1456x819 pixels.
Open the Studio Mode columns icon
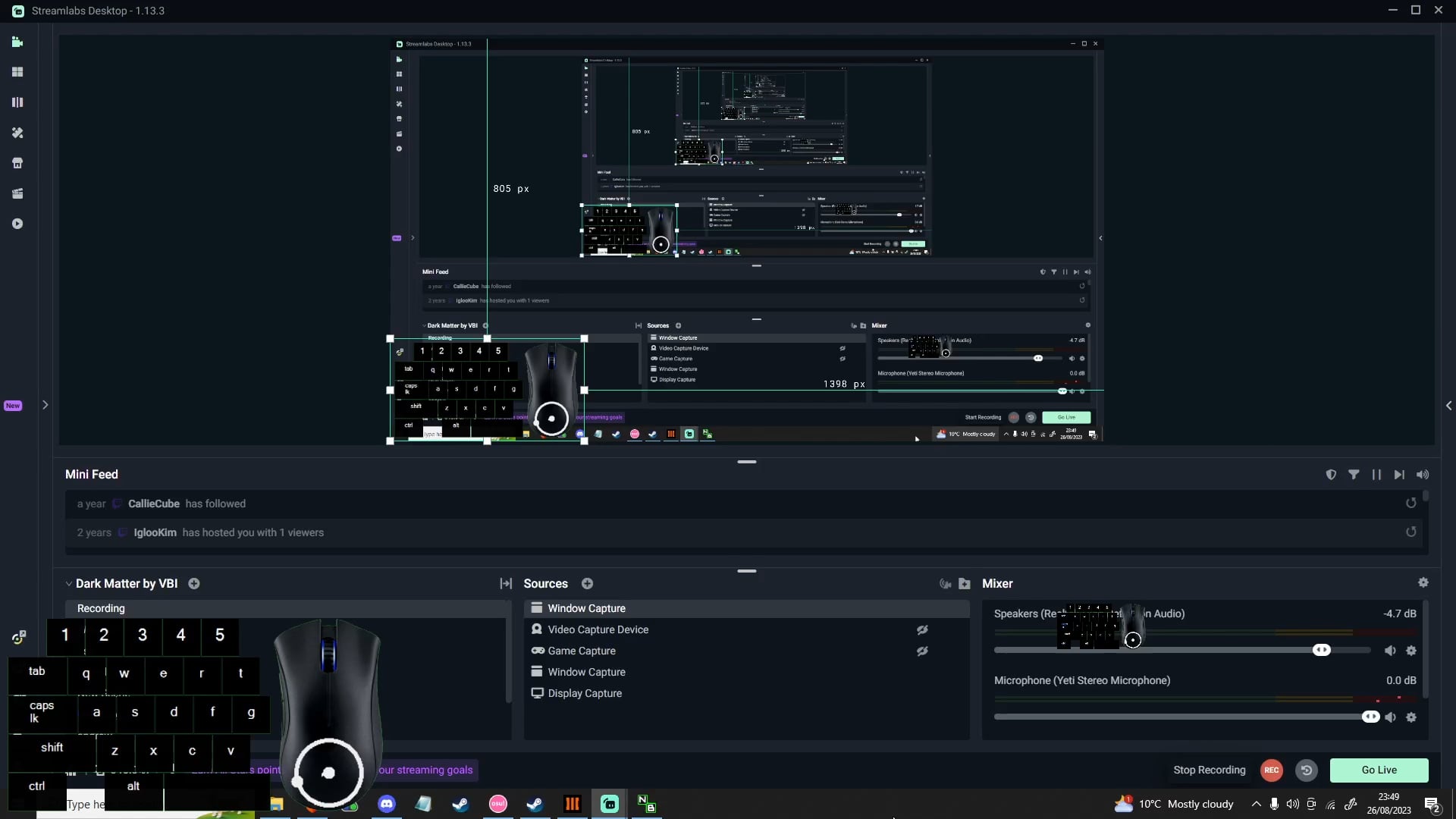tap(17, 102)
